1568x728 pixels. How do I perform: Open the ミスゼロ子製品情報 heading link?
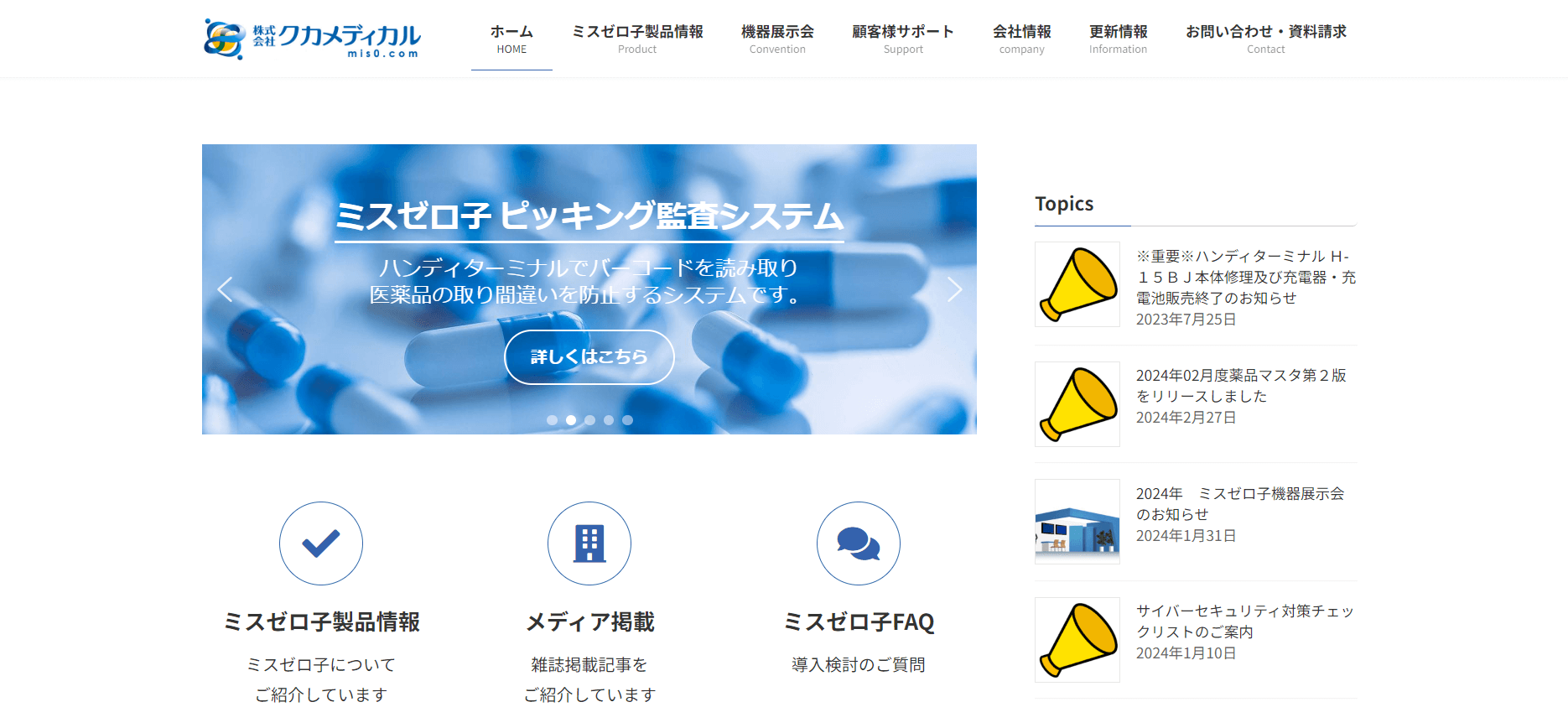321,622
